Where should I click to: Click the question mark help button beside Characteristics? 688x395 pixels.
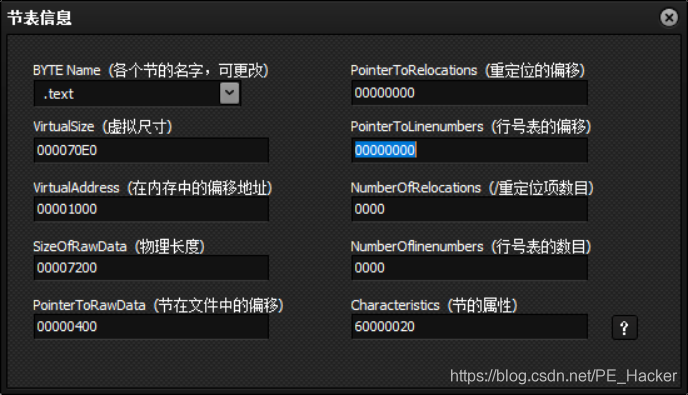[624, 327]
